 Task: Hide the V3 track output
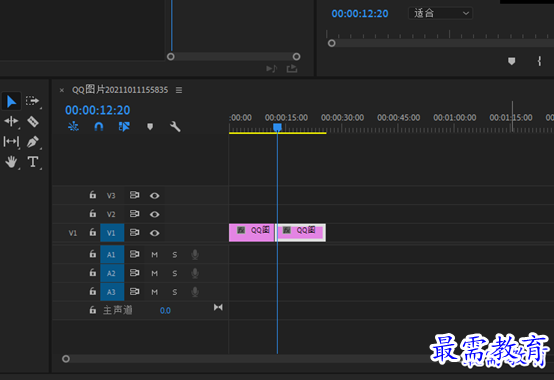point(154,196)
